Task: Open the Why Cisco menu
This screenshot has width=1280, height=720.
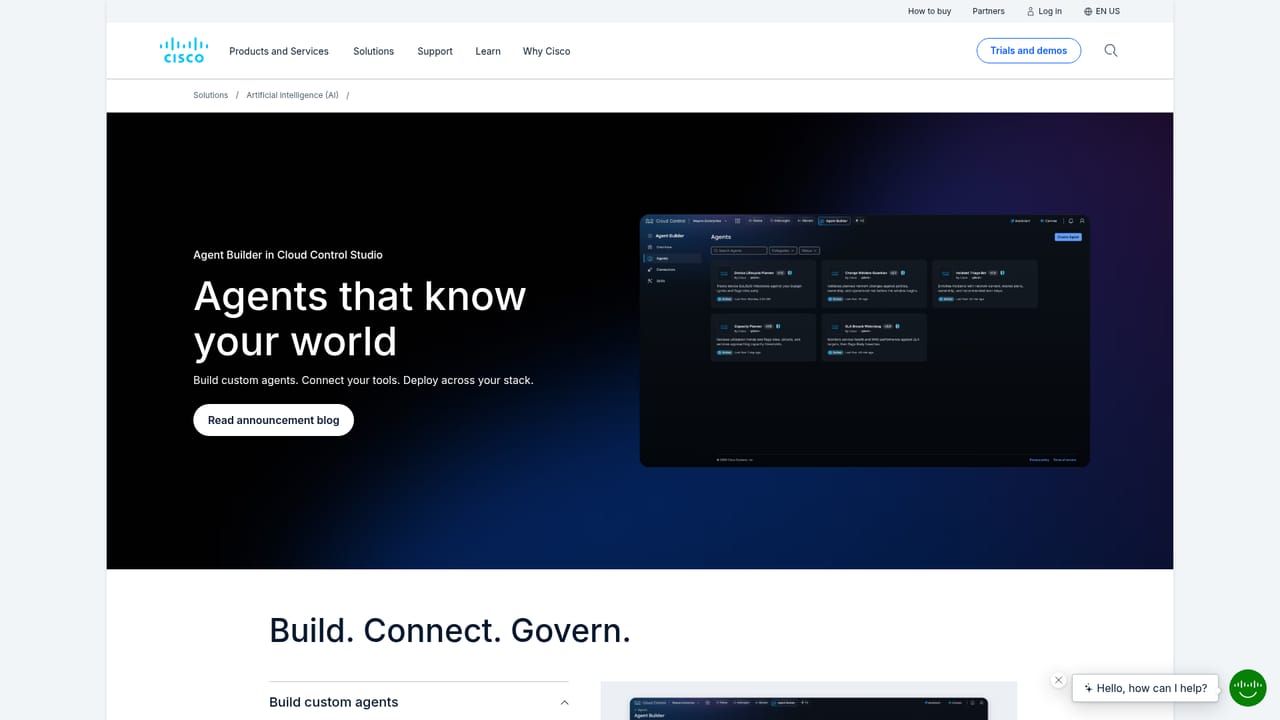Action: tap(546, 51)
